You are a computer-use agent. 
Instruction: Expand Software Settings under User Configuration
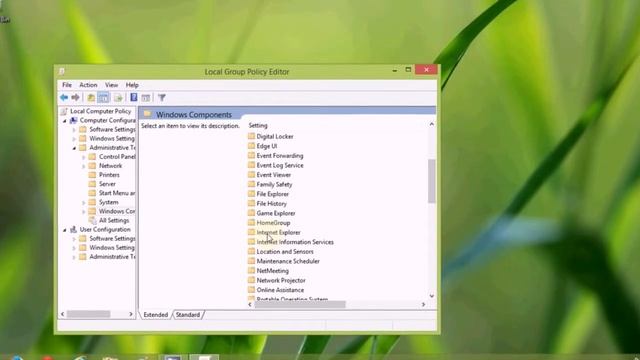74,239
